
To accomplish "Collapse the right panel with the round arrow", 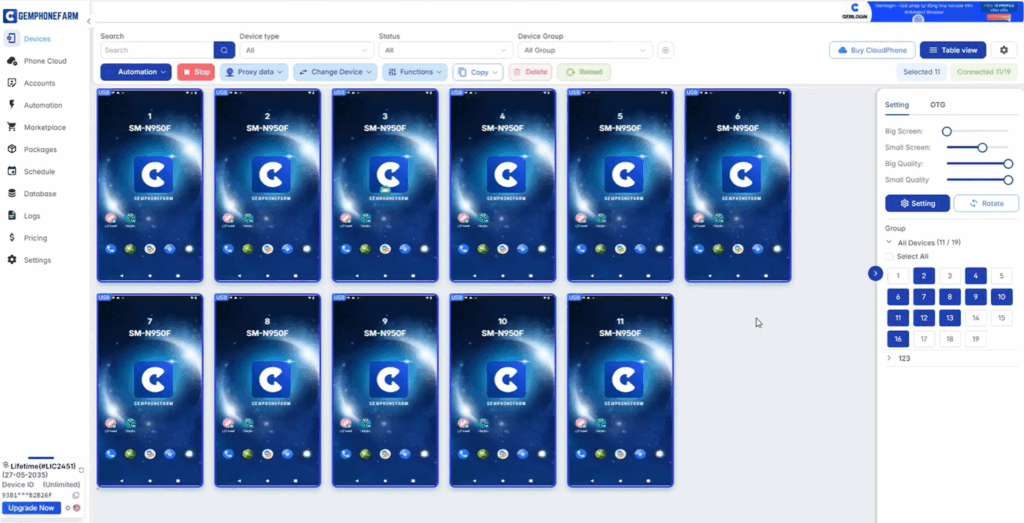I will tap(875, 274).
